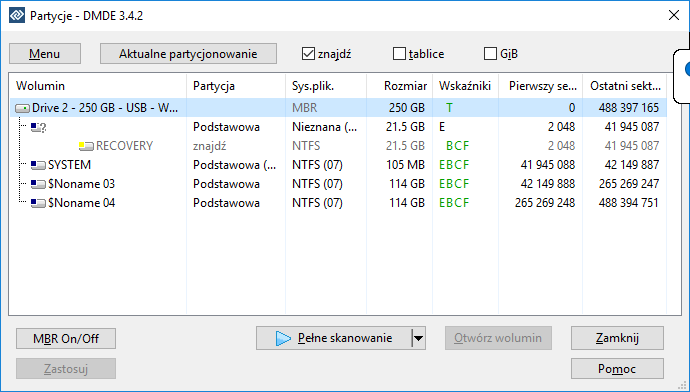Screen dimensions: 690x392
Task: Click last sector 488 394 751
Action: pos(629,203)
